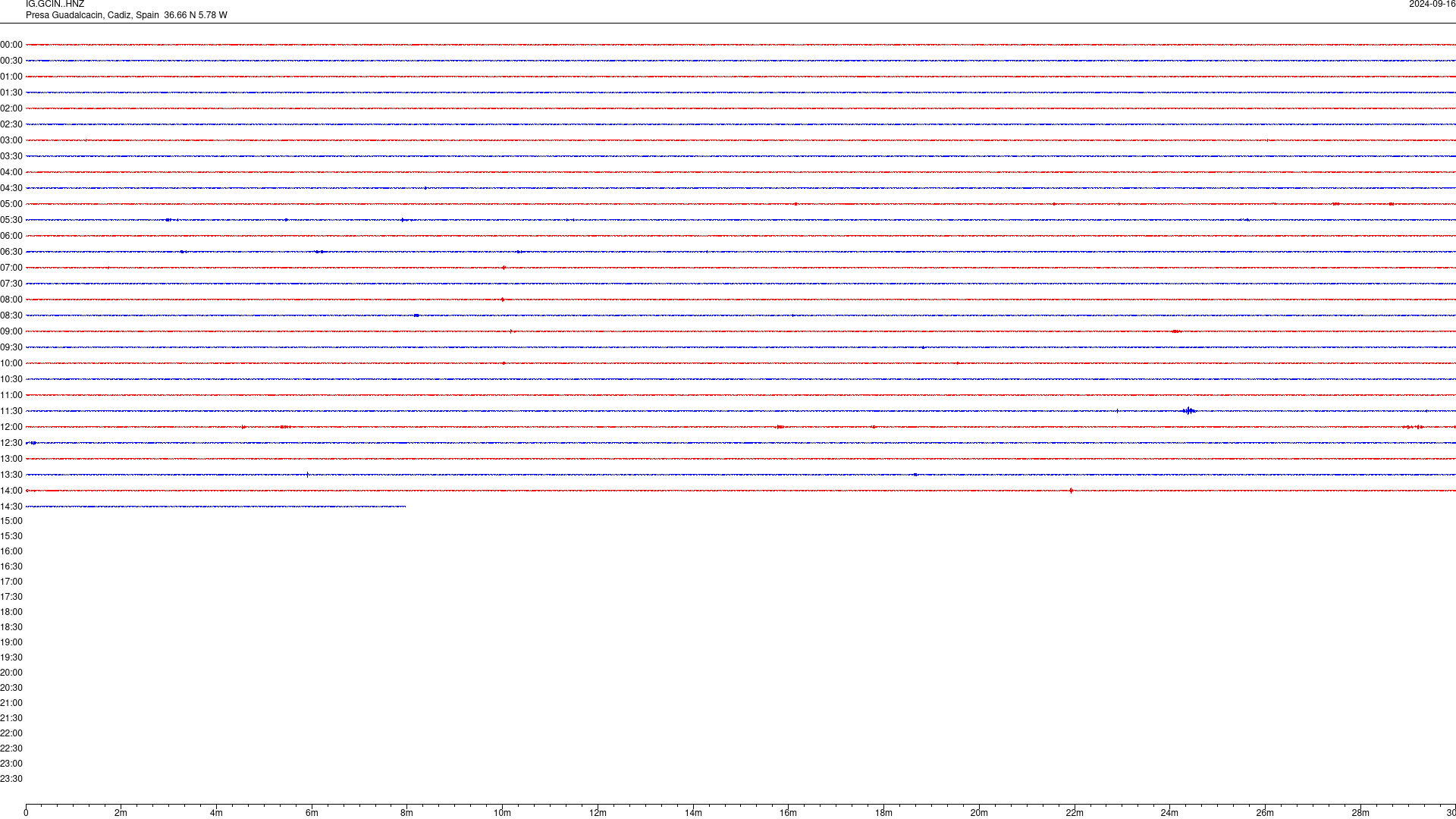Click the 2m tick on the time axis
This screenshot has width=1456, height=819.
tap(121, 813)
